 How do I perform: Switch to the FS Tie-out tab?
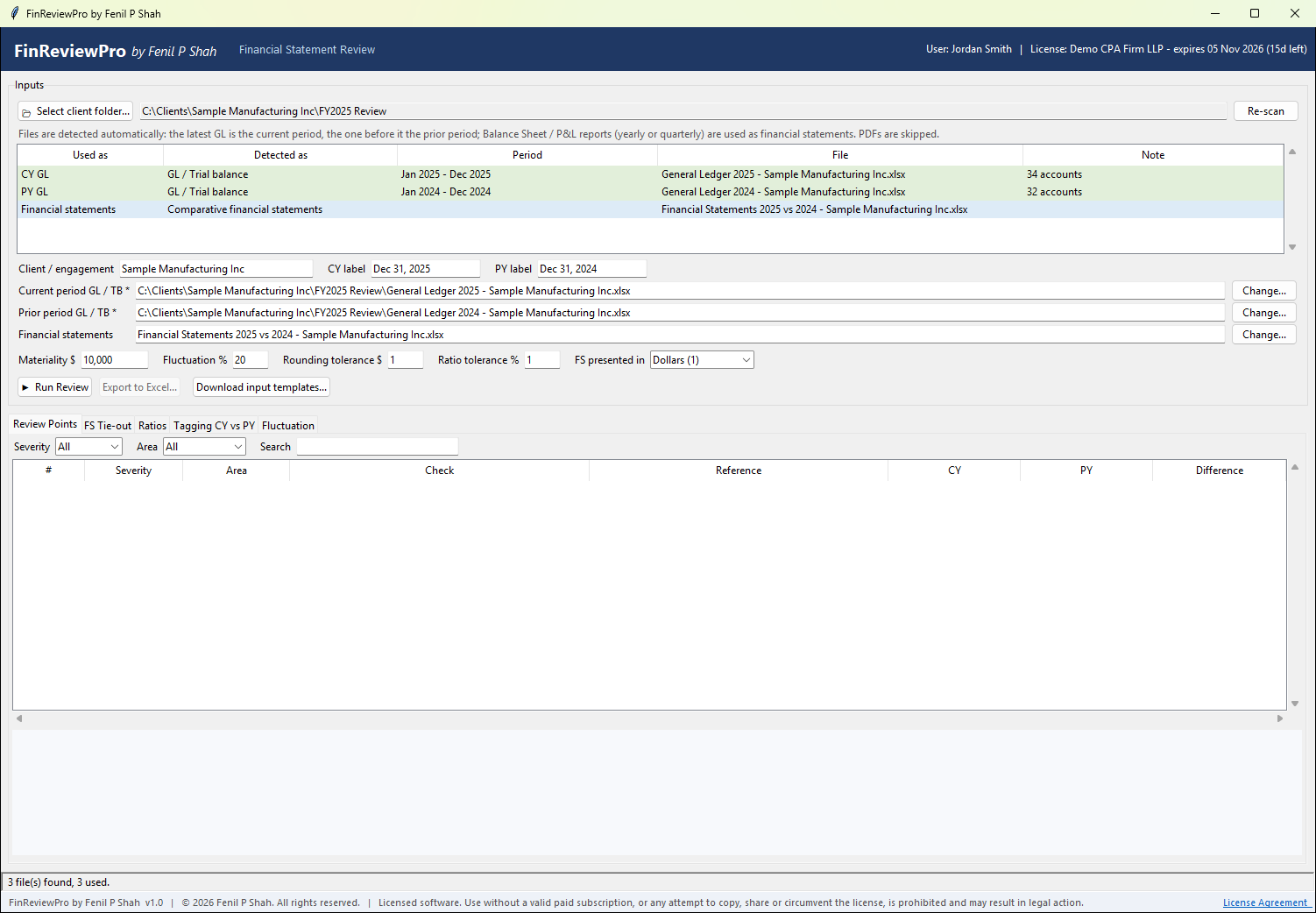(x=108, y=426)
